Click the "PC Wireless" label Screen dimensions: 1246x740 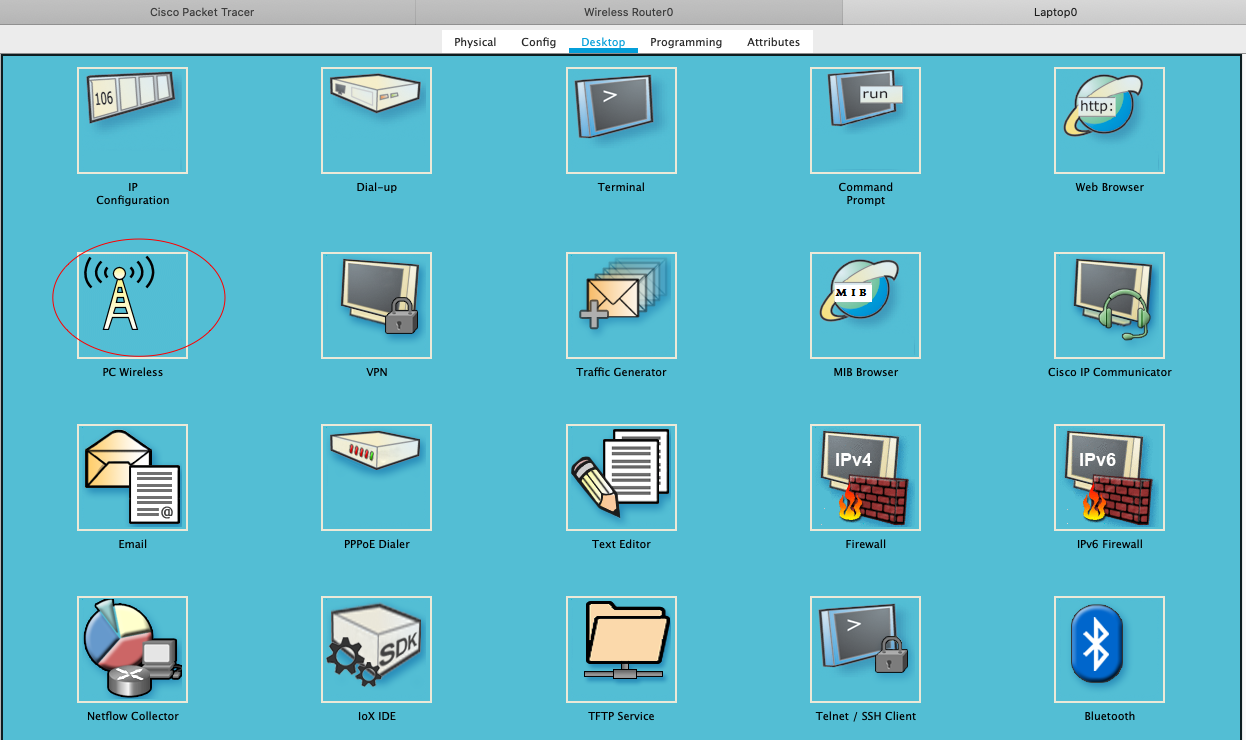tap(132, 372)
